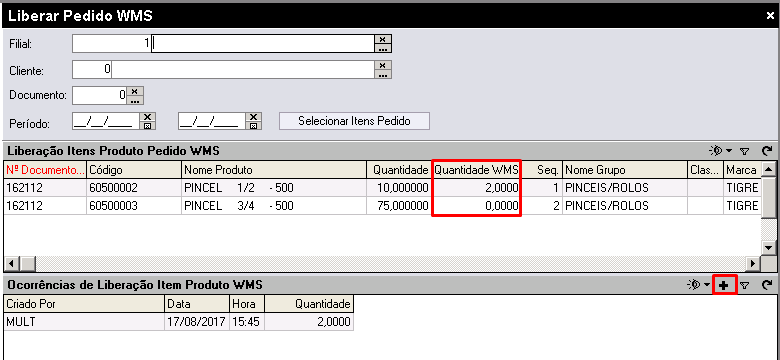The image size is (780, 360).
Task: Sort by Código column header
Action: tap(134, 170)
